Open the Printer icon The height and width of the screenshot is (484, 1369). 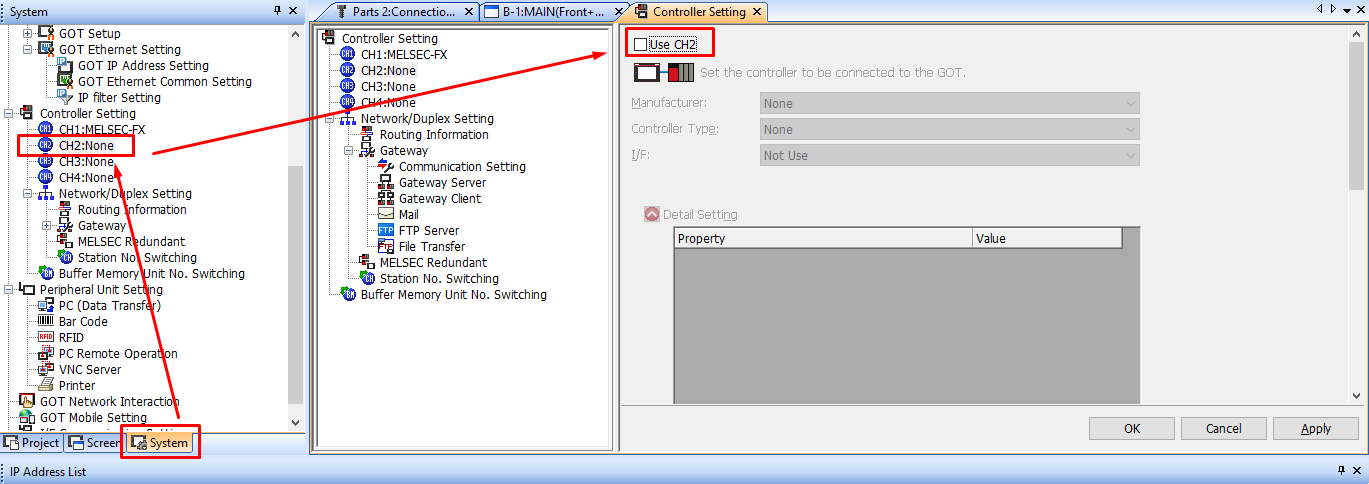pyautogui.click(x=46, y=386)
